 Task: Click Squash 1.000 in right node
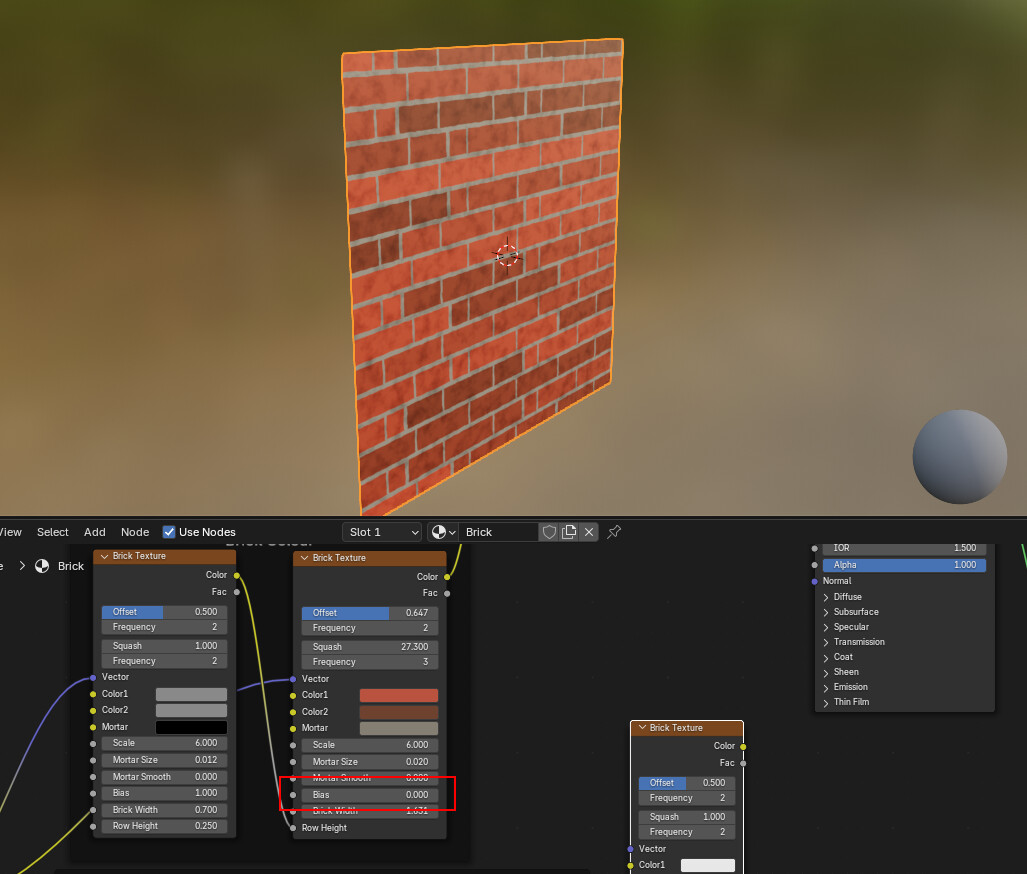686,817
